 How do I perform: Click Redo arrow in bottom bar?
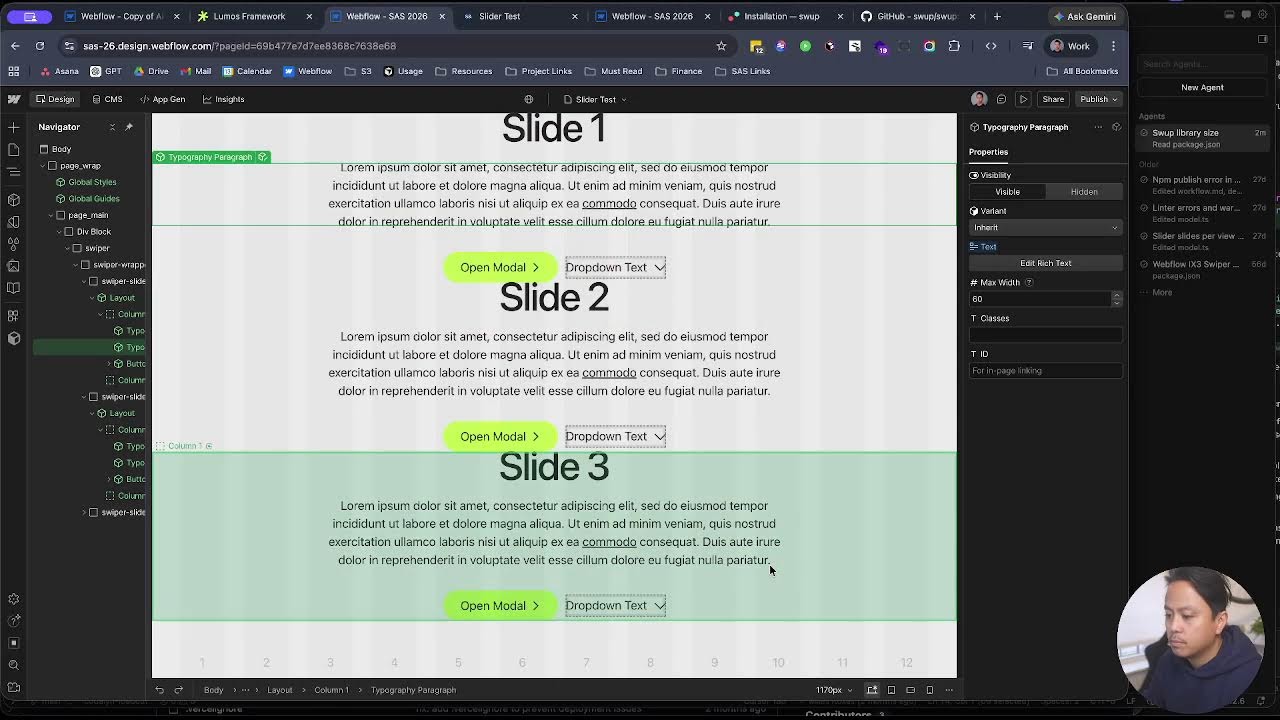click(178, 690)
